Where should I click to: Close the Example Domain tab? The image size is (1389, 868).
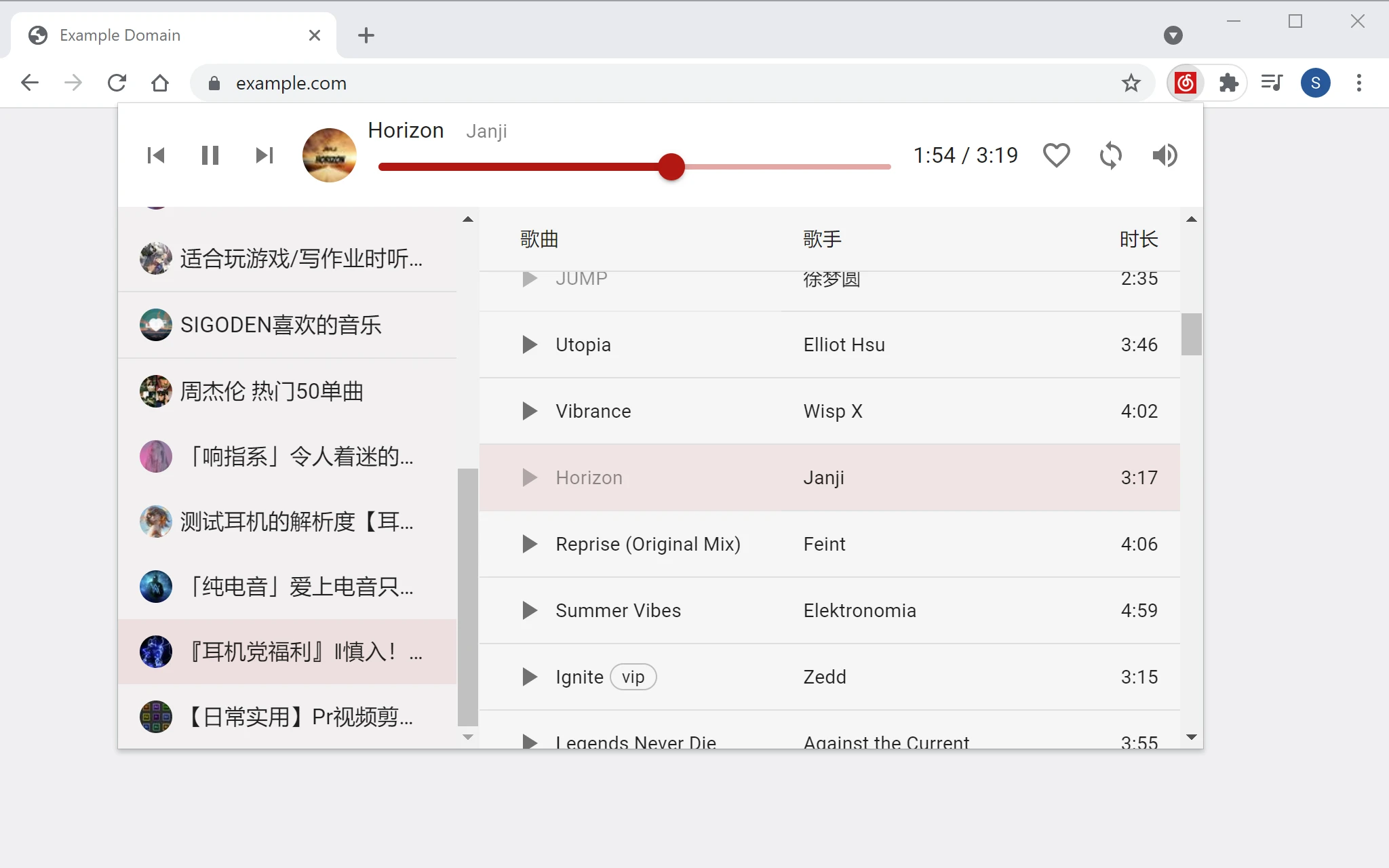point(315,35)
